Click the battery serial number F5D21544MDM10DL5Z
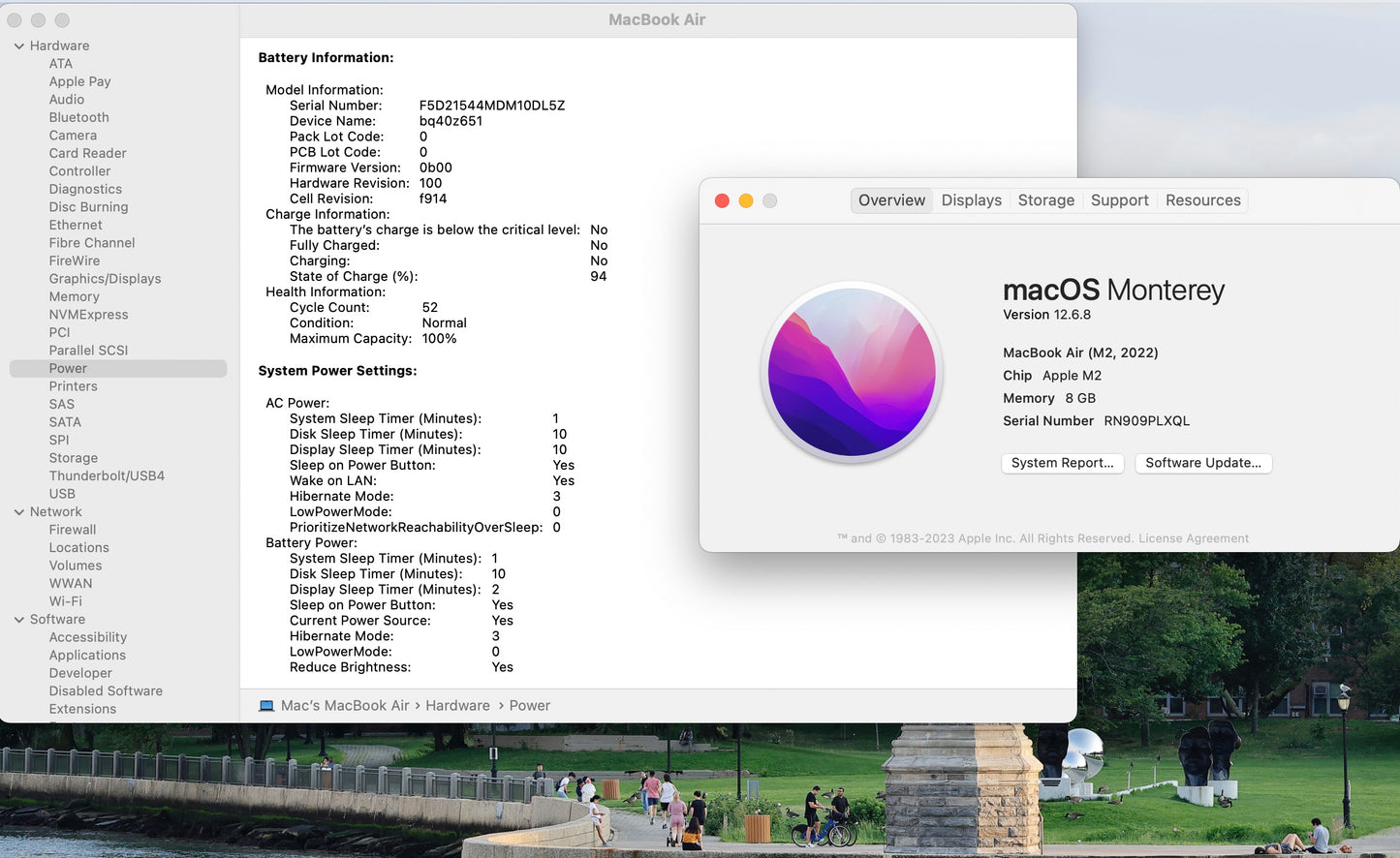 point(492,106)
